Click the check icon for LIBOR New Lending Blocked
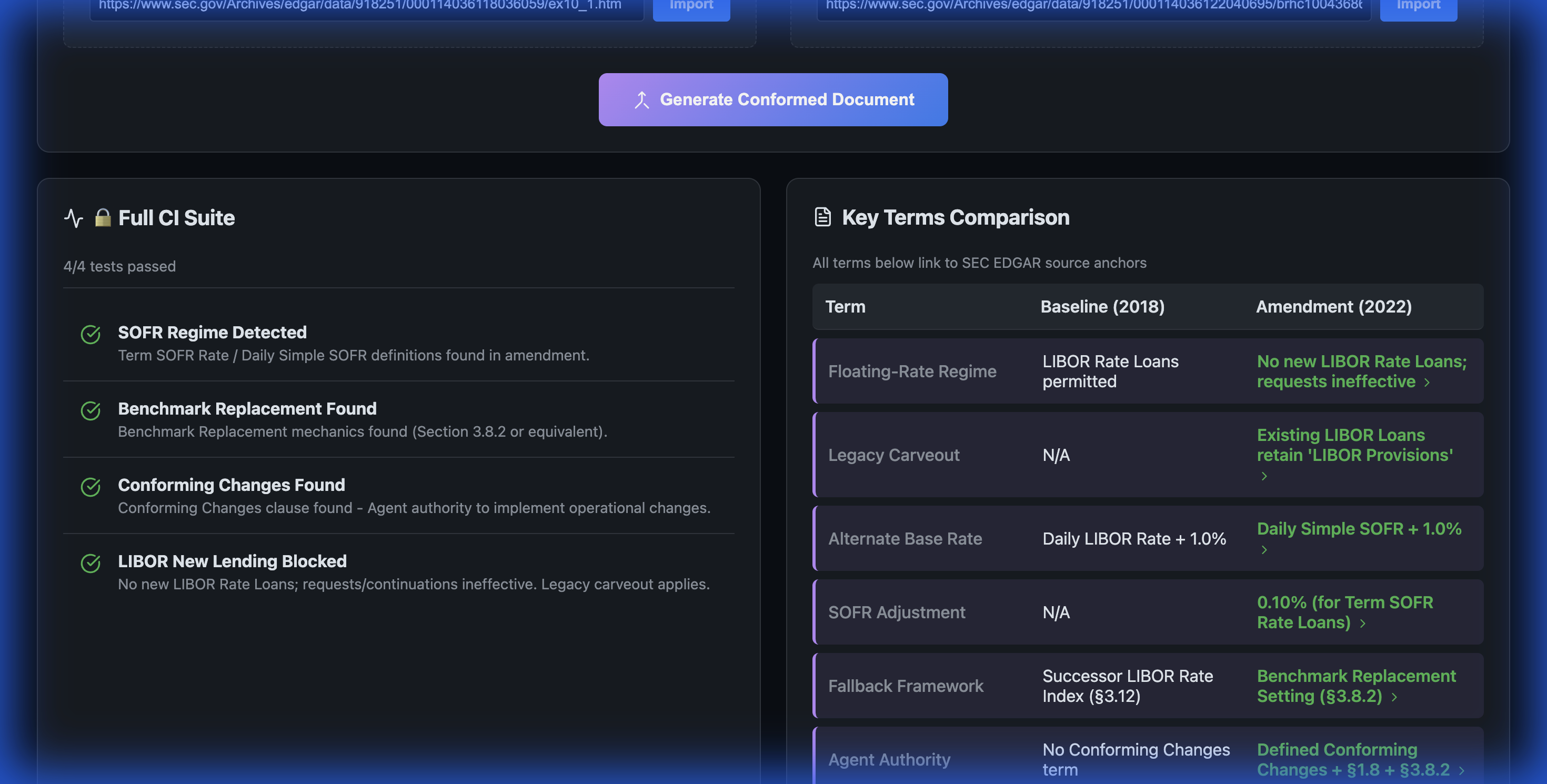 click(91, 563)
